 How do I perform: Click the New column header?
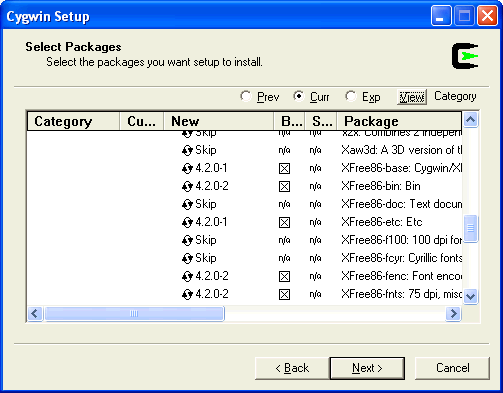[218, 121]
